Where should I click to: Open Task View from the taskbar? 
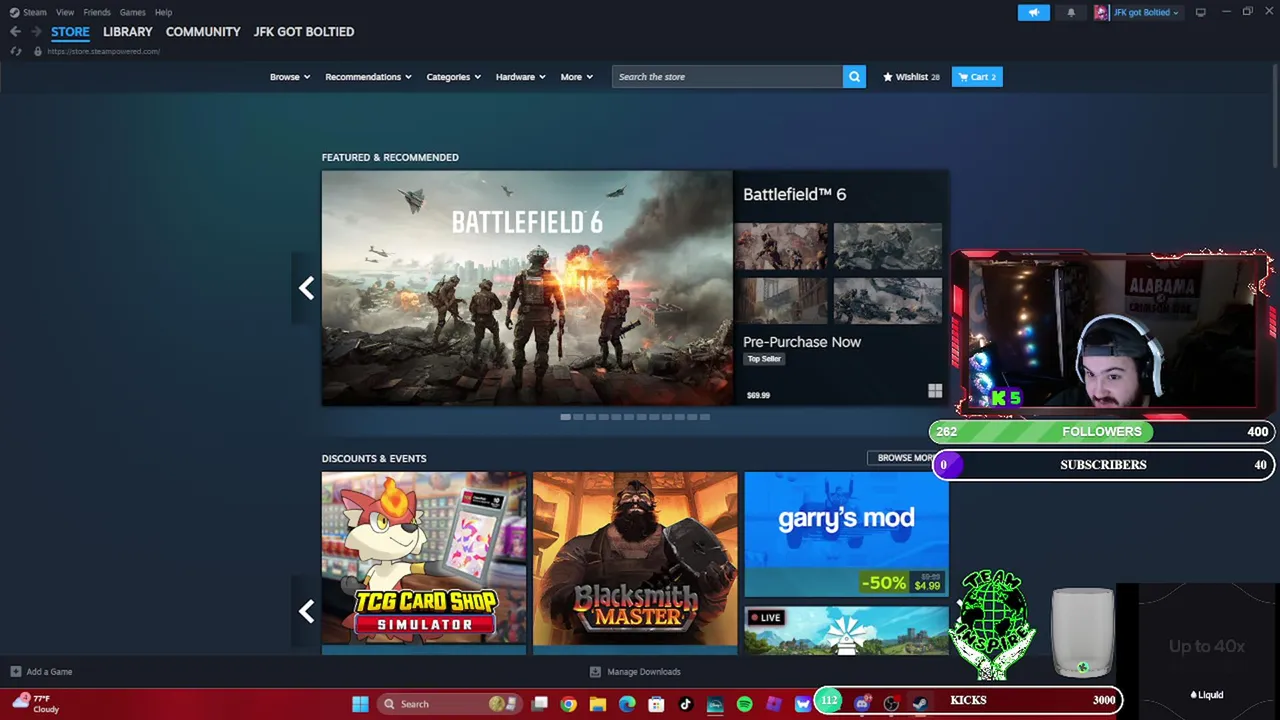pyautogui.click(x=539, y=704)
